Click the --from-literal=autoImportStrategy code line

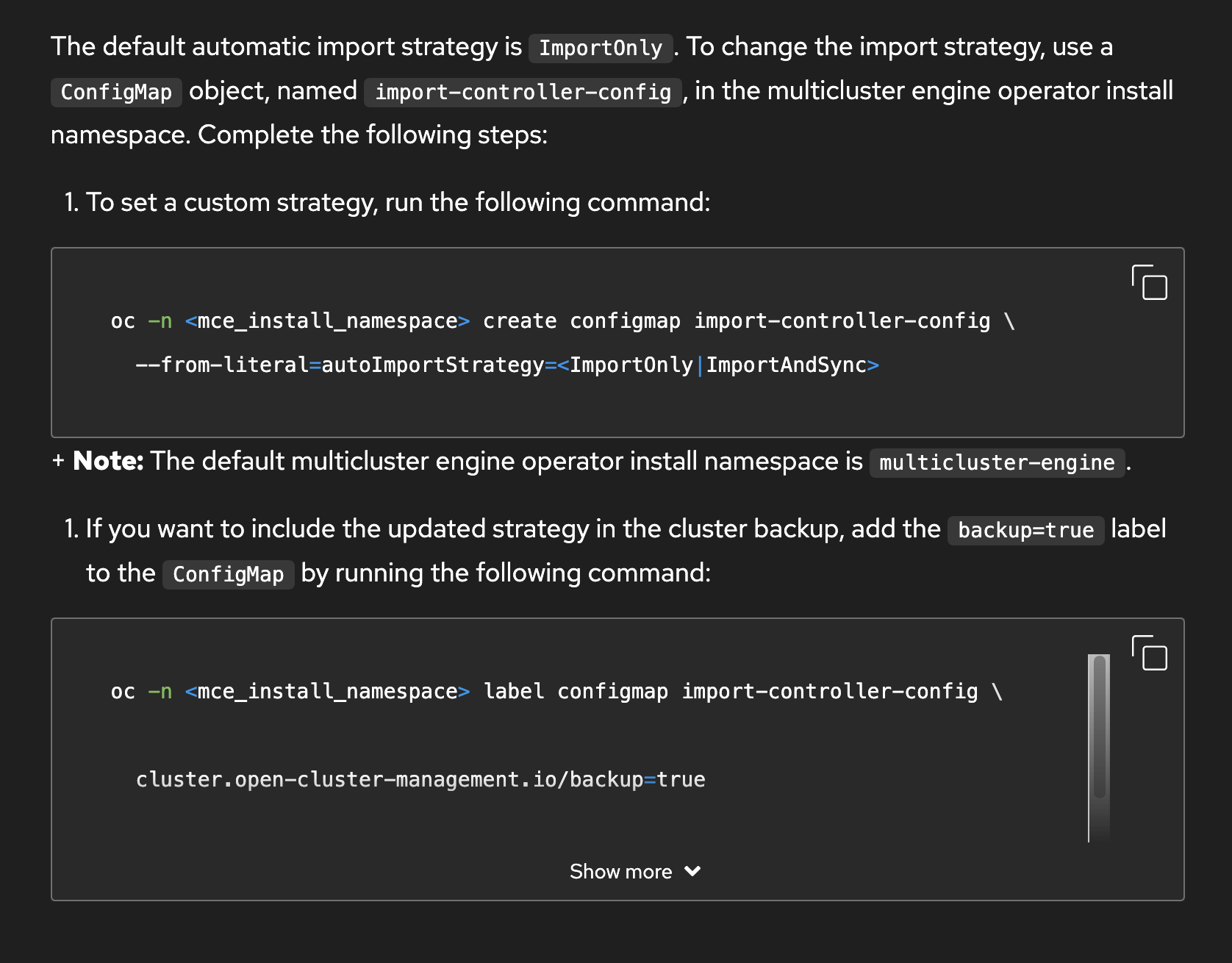338,365
